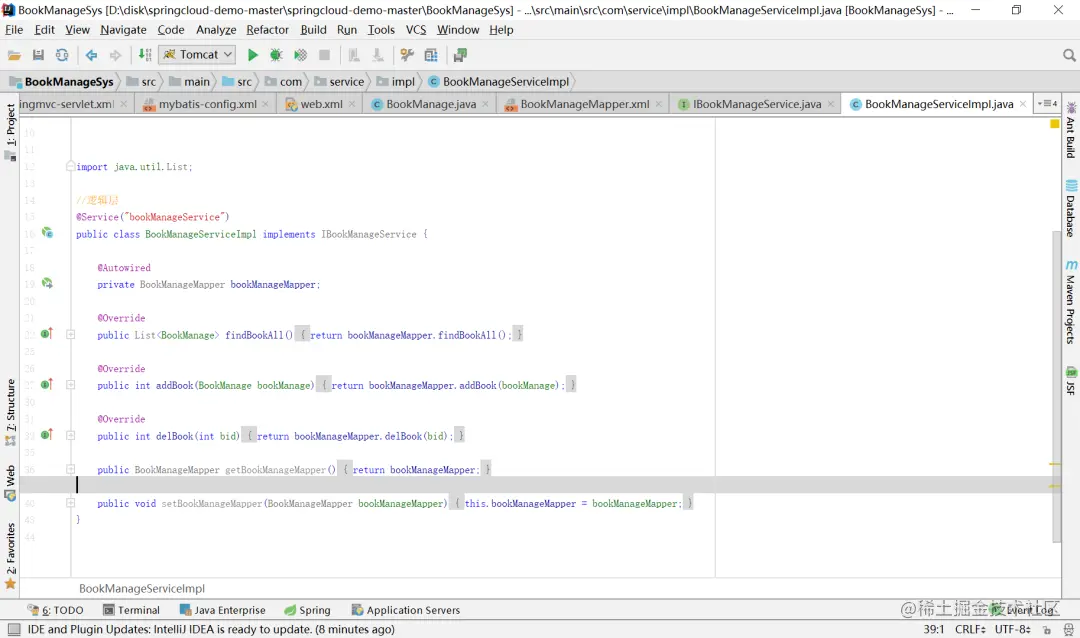Open the Structure tool window

tap(10, 411)
